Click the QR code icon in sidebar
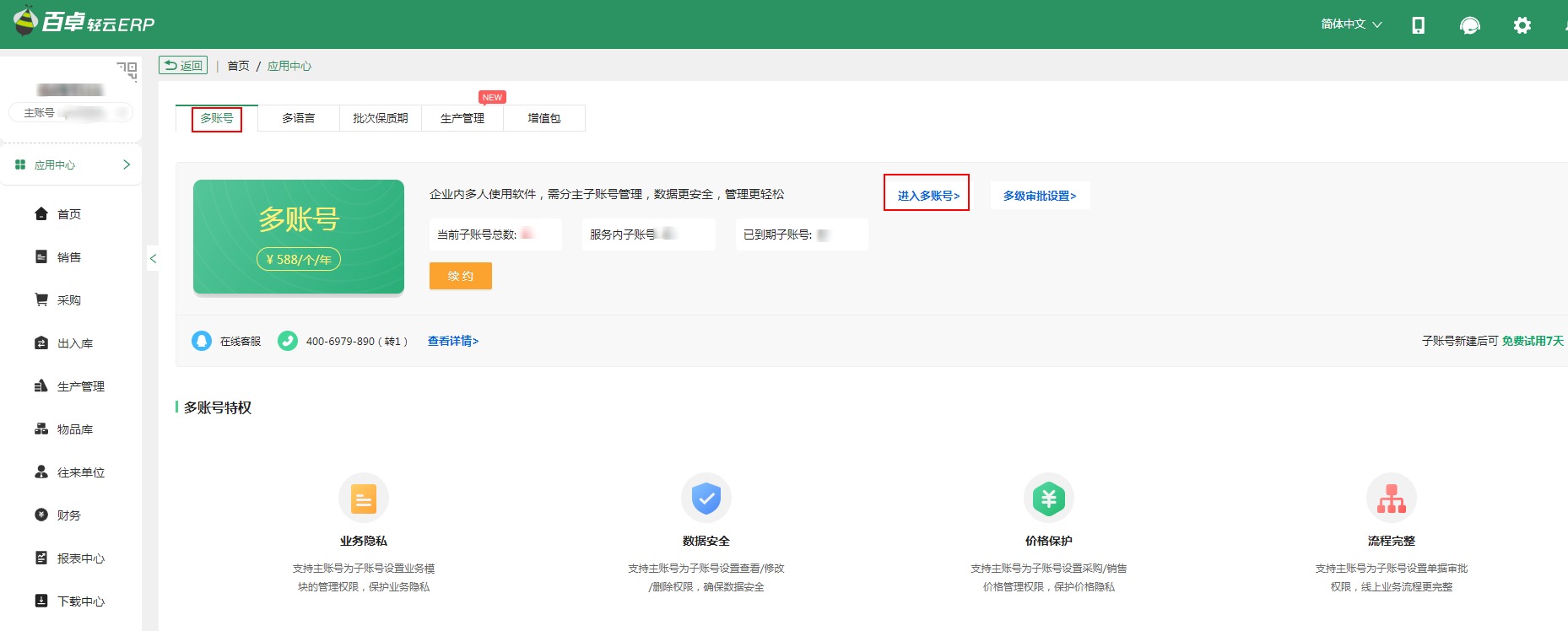Screen dimensions: 1568x631 tap(127, 71)
